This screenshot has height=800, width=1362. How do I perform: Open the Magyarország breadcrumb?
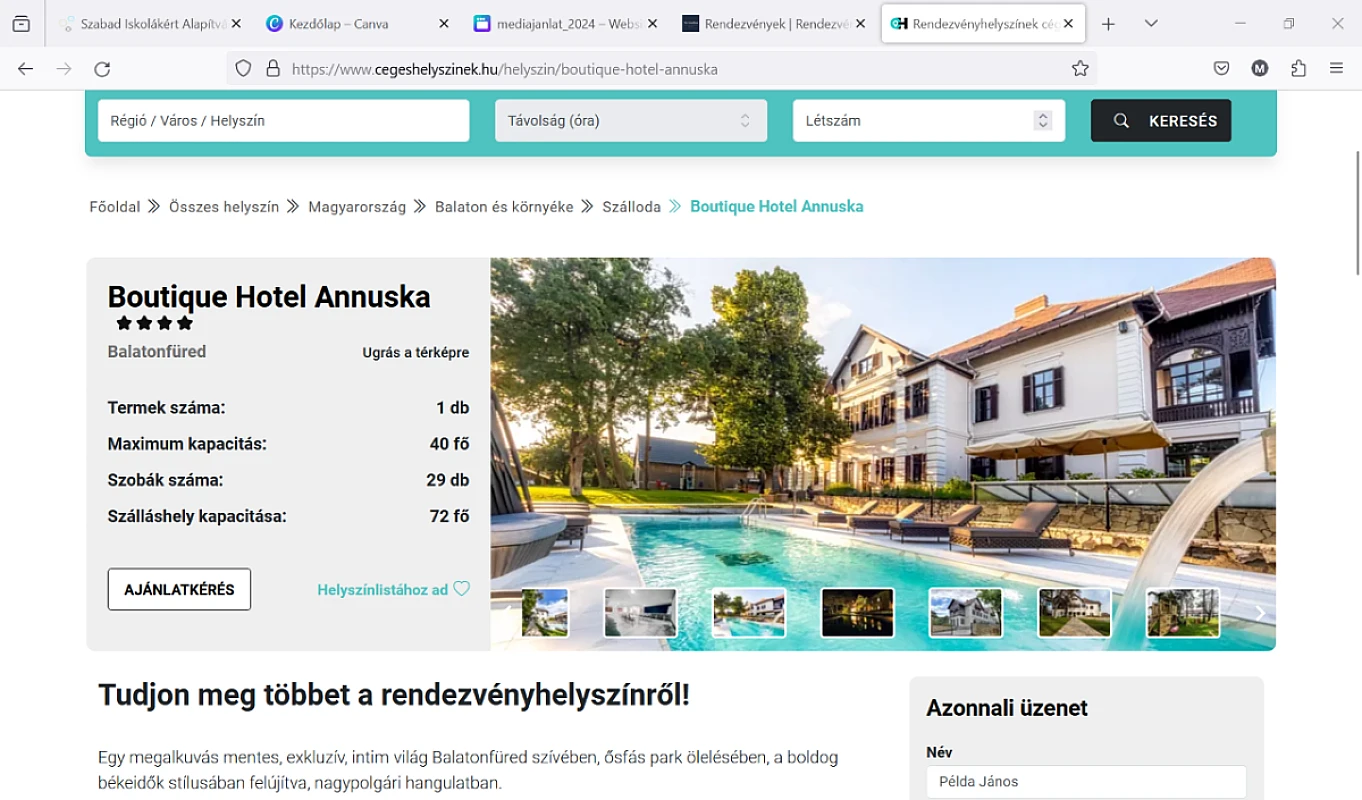pos(357,207)
